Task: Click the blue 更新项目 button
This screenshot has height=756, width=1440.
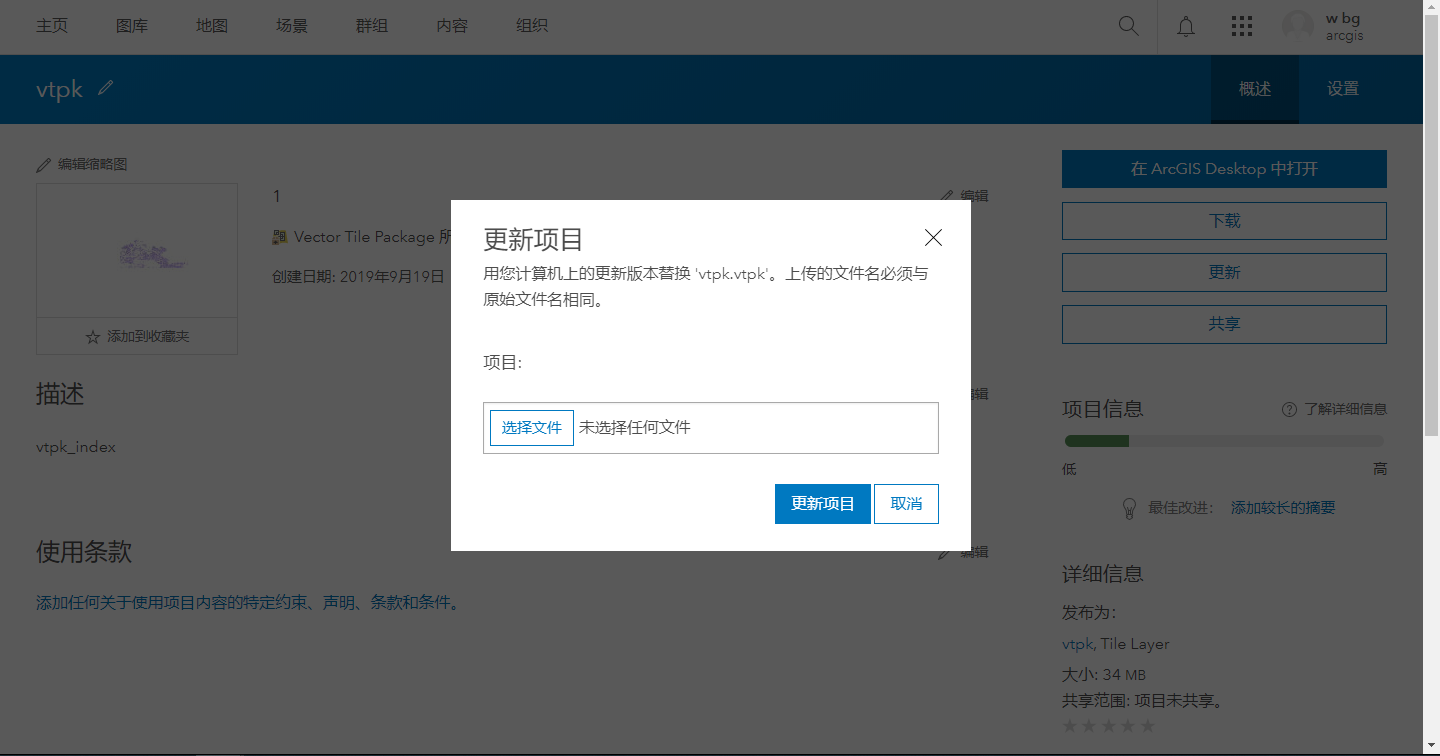Action: click(823, 504)
